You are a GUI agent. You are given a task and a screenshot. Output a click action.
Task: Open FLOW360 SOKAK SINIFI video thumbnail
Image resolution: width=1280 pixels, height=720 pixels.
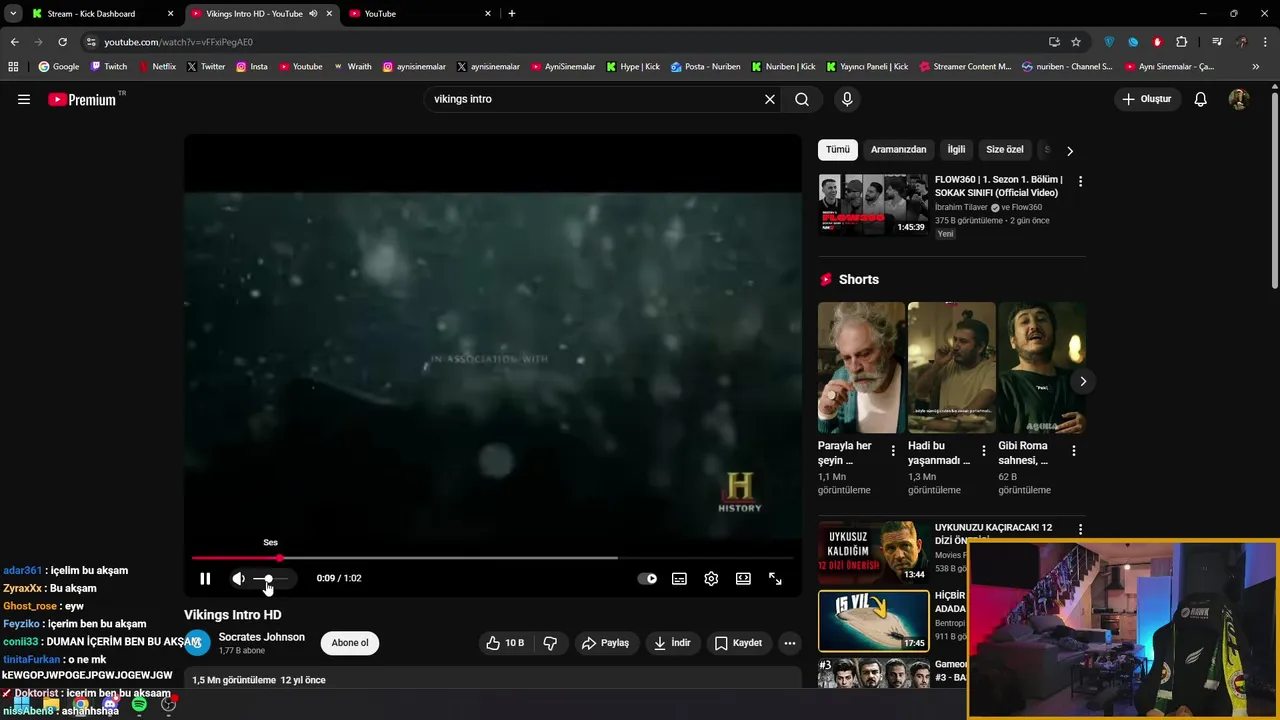coord(873,205)
